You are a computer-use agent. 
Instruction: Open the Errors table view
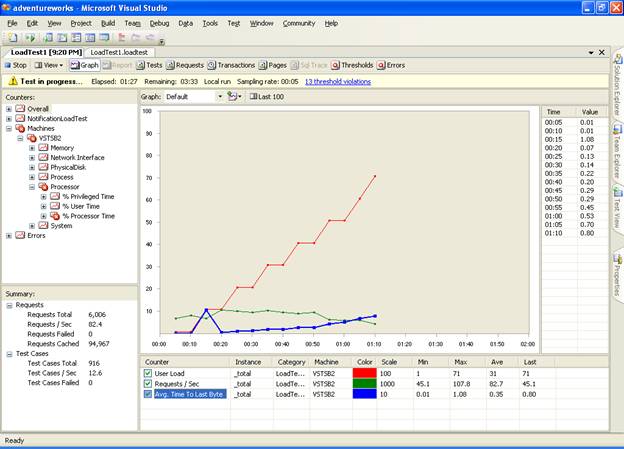pyautogui.click(x=391, y=65)
